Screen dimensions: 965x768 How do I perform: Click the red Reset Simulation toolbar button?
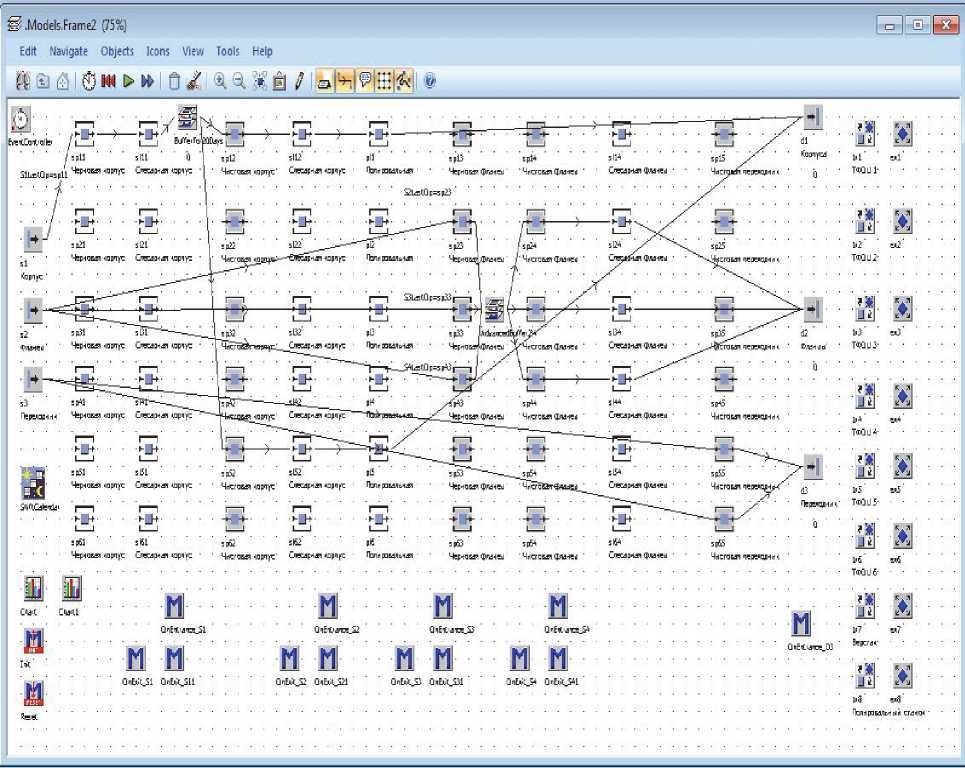[108, 81]
